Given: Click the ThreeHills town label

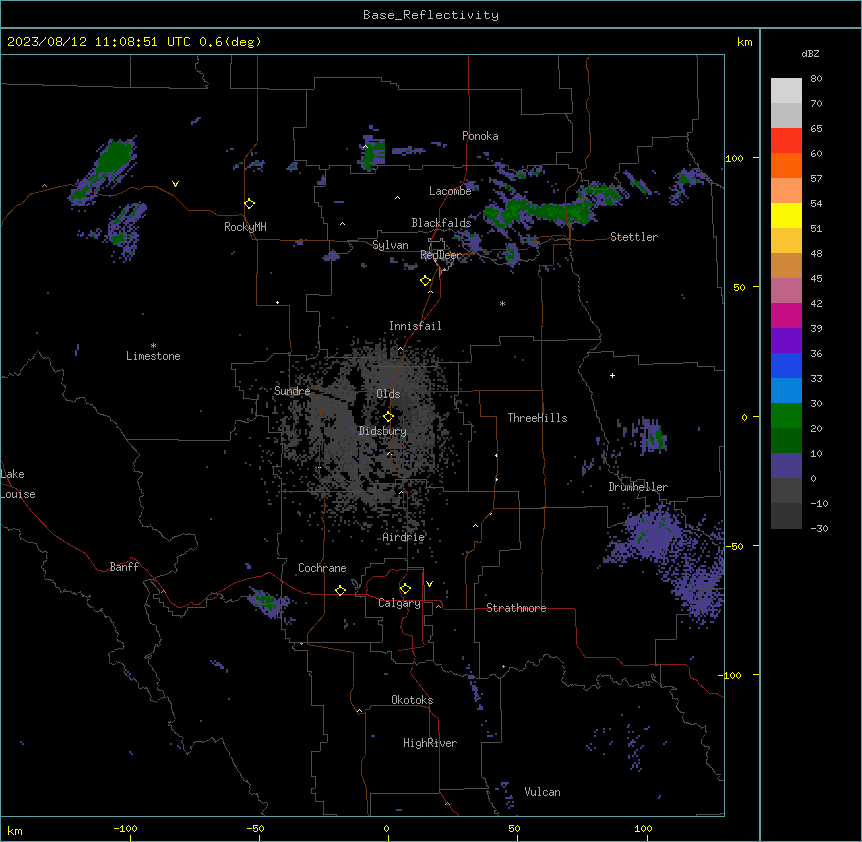Looking at the screenshot, I should (x=537, y=418).
